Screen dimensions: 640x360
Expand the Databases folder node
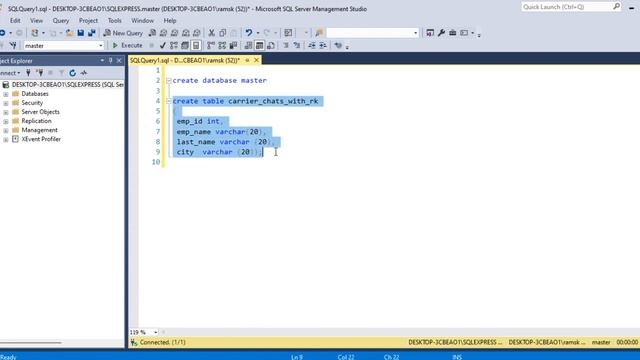click(6, 94)
